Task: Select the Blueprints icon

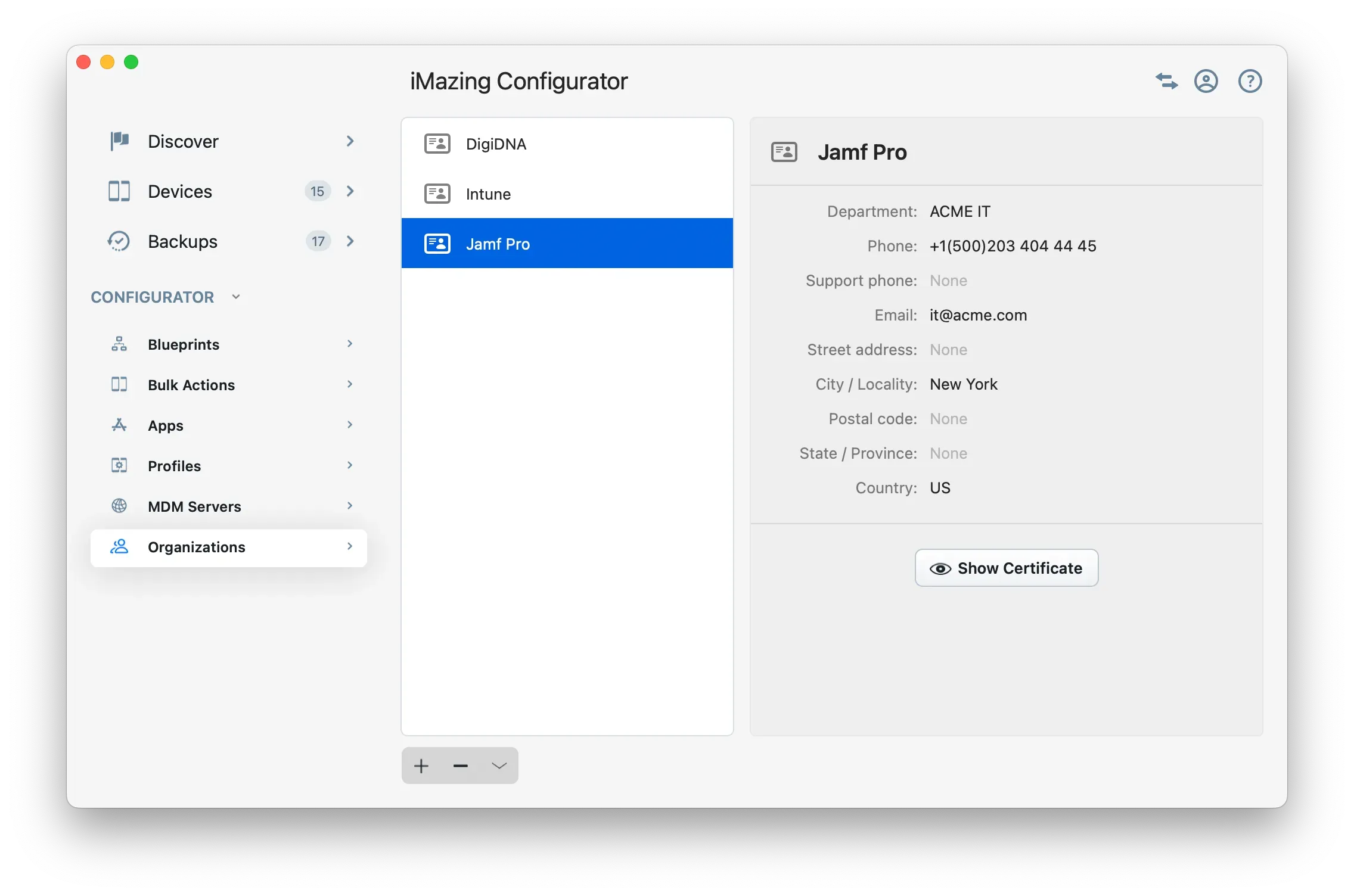Action: (119, 344)
